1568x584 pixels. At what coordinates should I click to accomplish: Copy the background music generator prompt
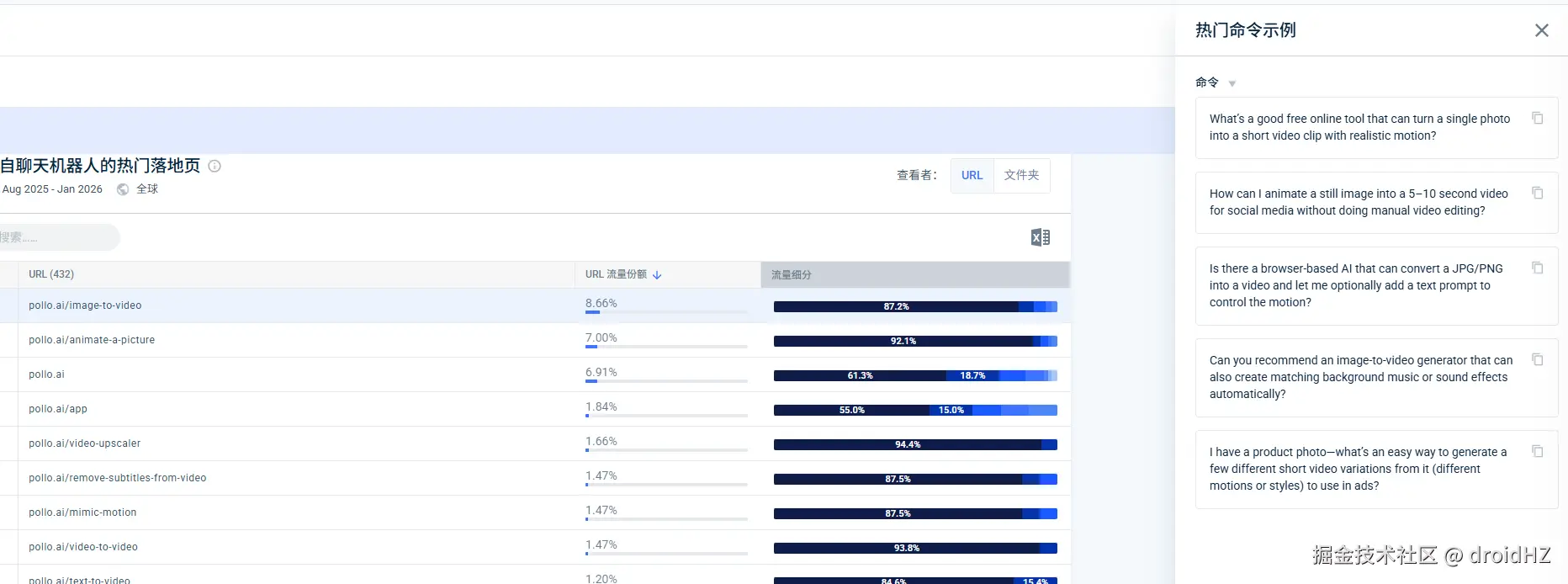(1537, 360)
